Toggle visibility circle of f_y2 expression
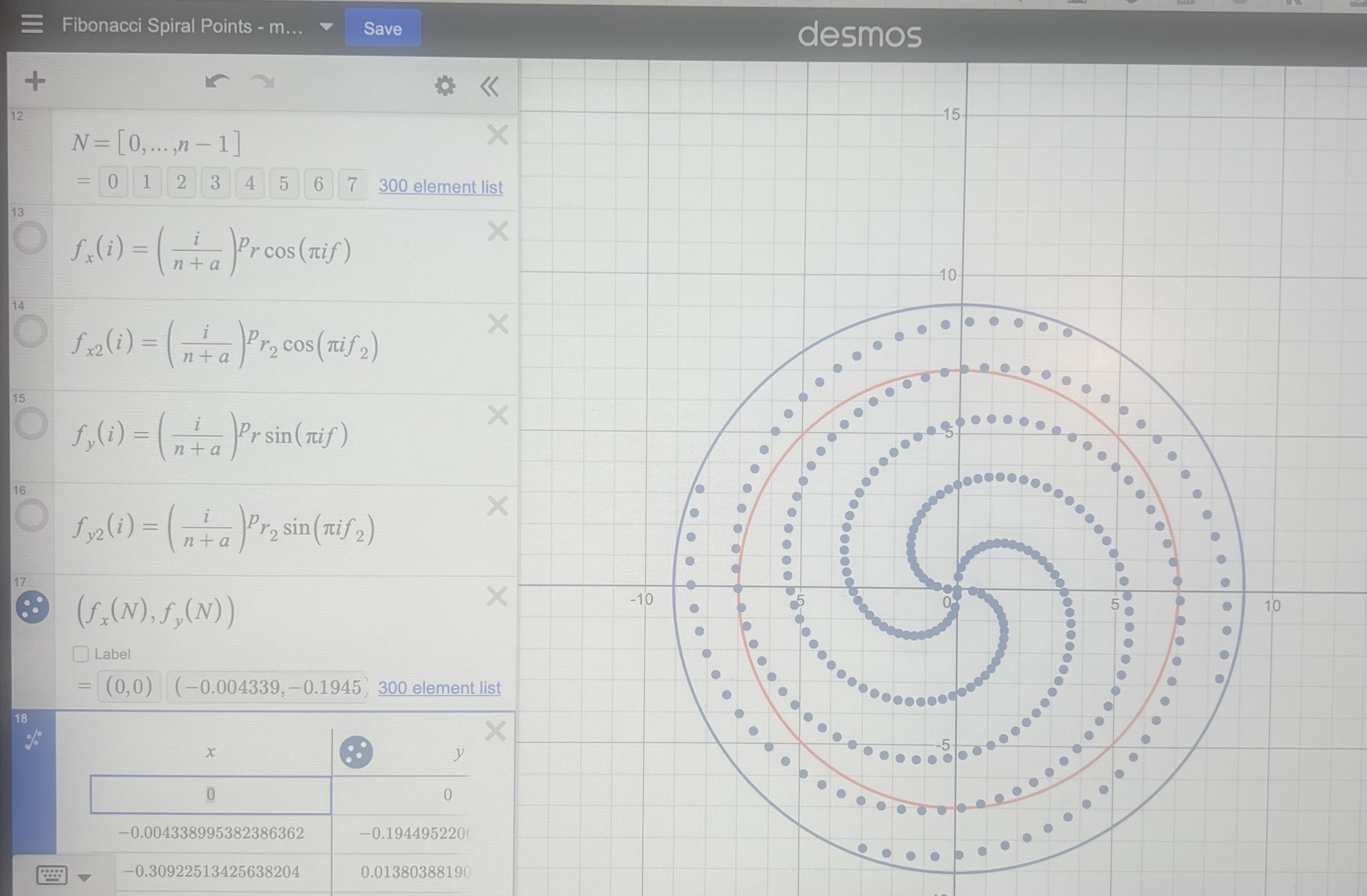This screenshot has height=896, width=1367. (32, 515)
